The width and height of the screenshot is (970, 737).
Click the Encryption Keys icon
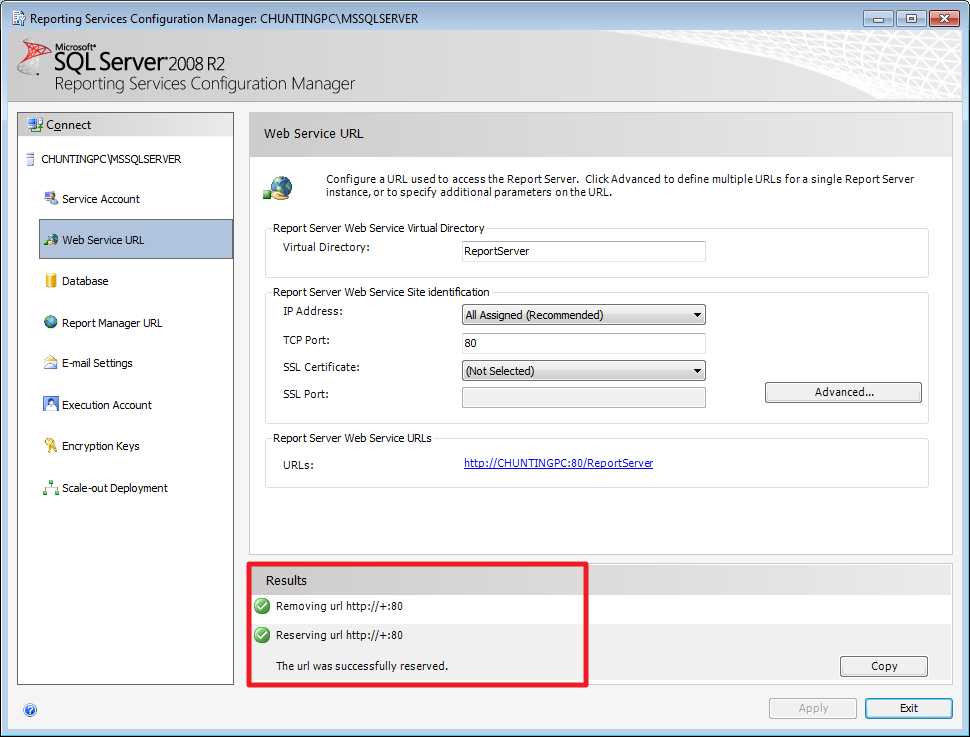point(51,446)
